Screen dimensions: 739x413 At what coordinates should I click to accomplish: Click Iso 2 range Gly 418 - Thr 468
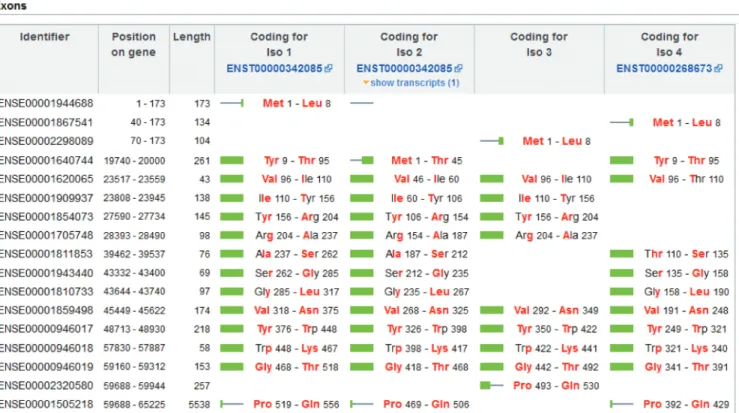click(x=427, y=367)
